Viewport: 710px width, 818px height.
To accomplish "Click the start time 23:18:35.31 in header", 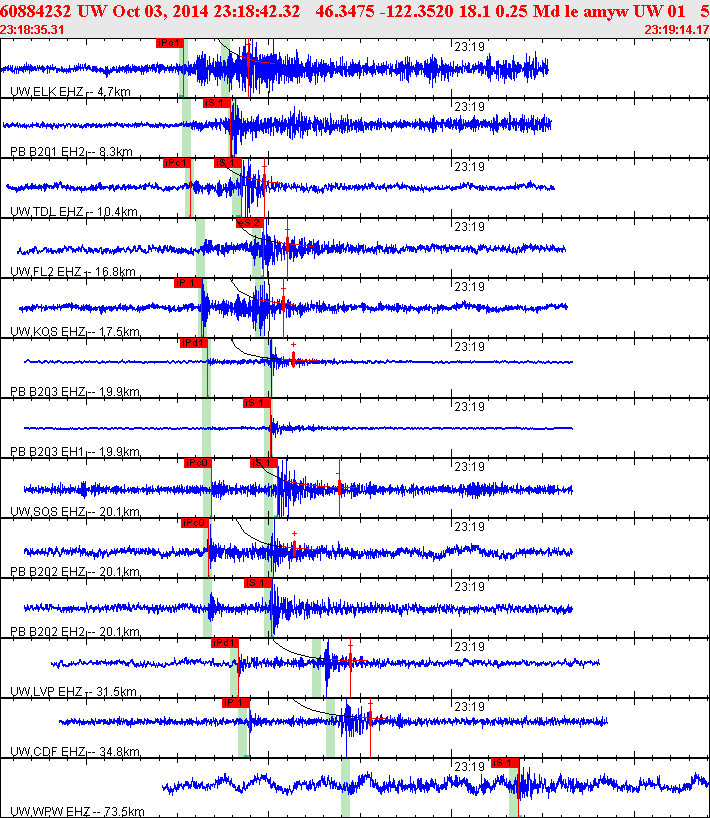I will pyautogui.click(x=32, y=30).
